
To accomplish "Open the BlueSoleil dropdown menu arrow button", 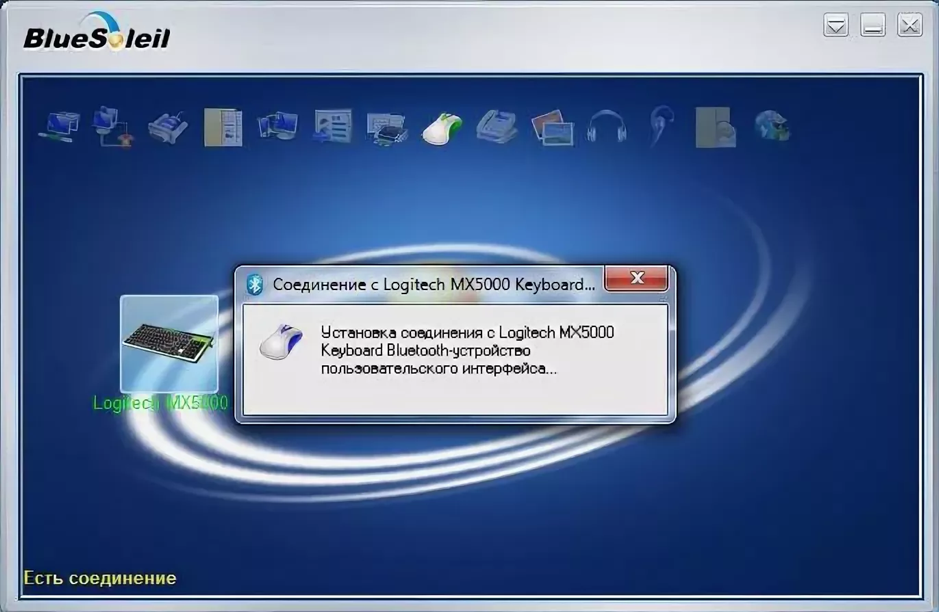I will pos(836,25).
